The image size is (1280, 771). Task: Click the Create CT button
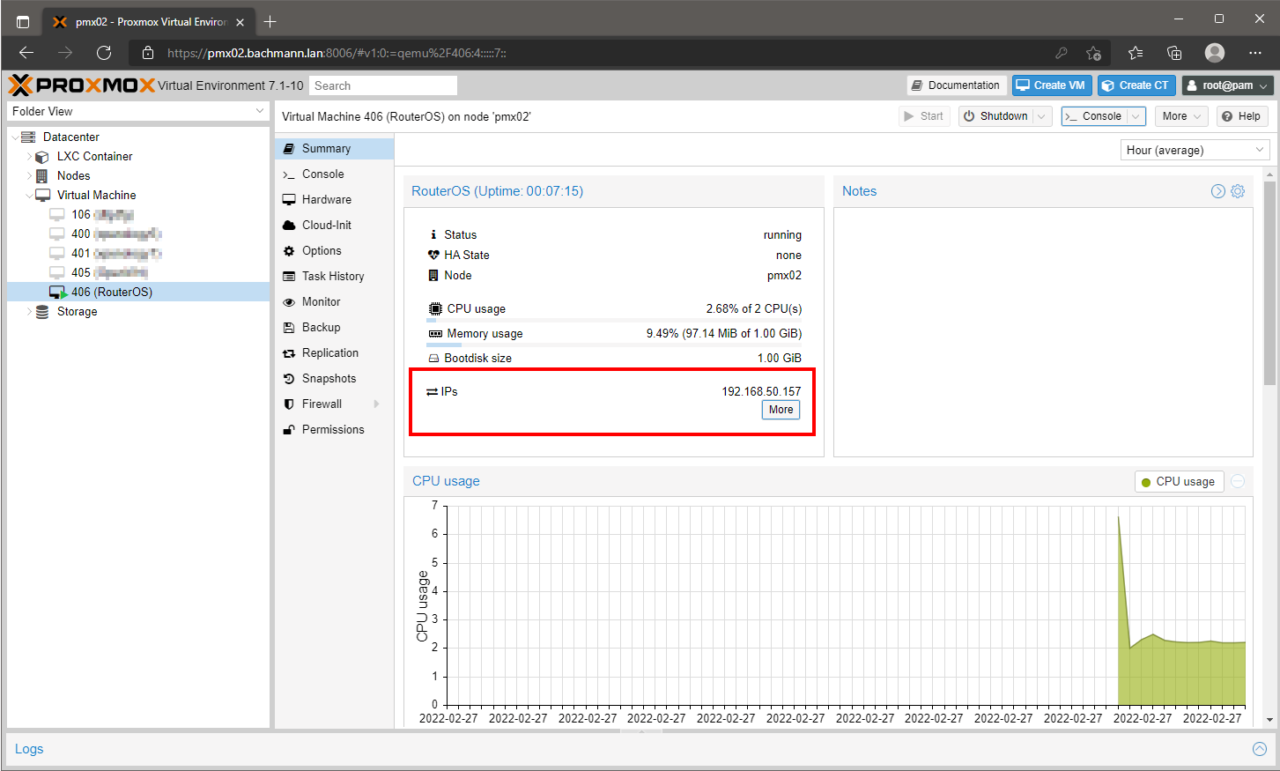point(1136,85)
